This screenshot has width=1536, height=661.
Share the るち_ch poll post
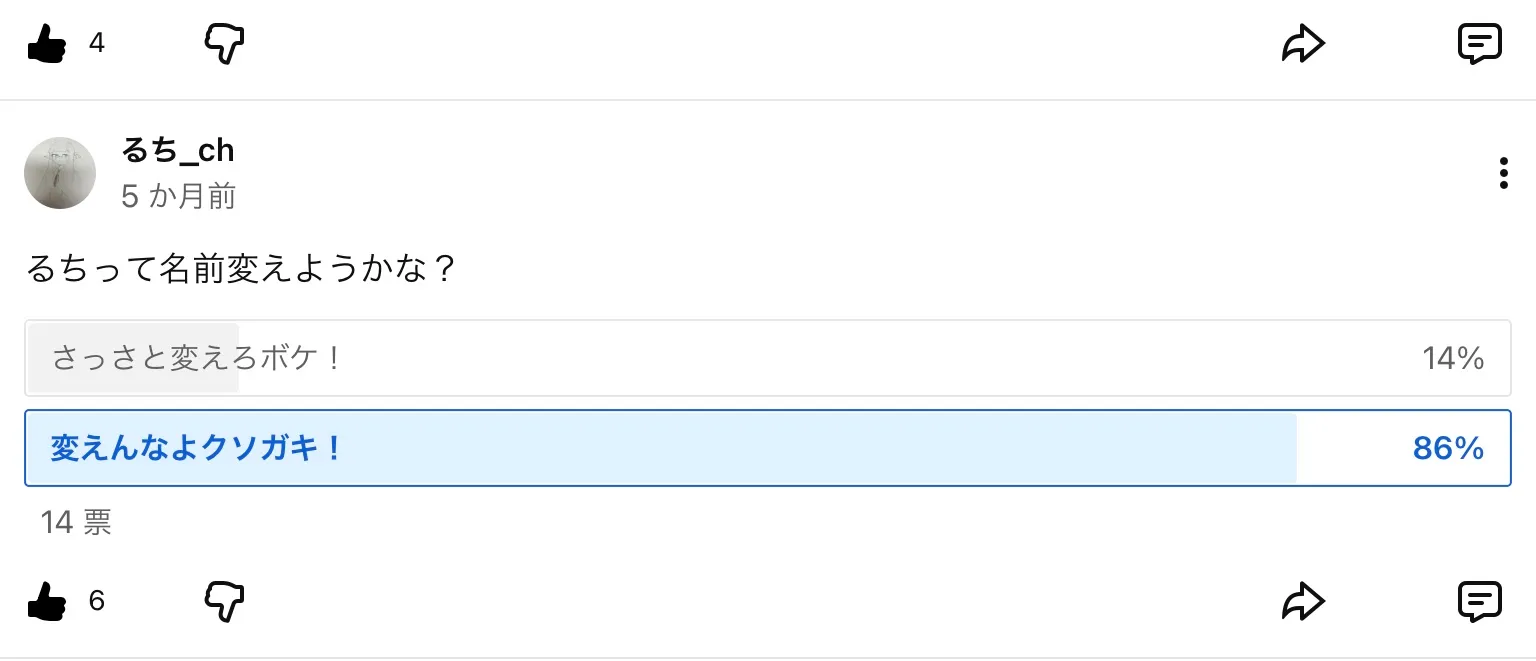click(x=1303, y=602)
